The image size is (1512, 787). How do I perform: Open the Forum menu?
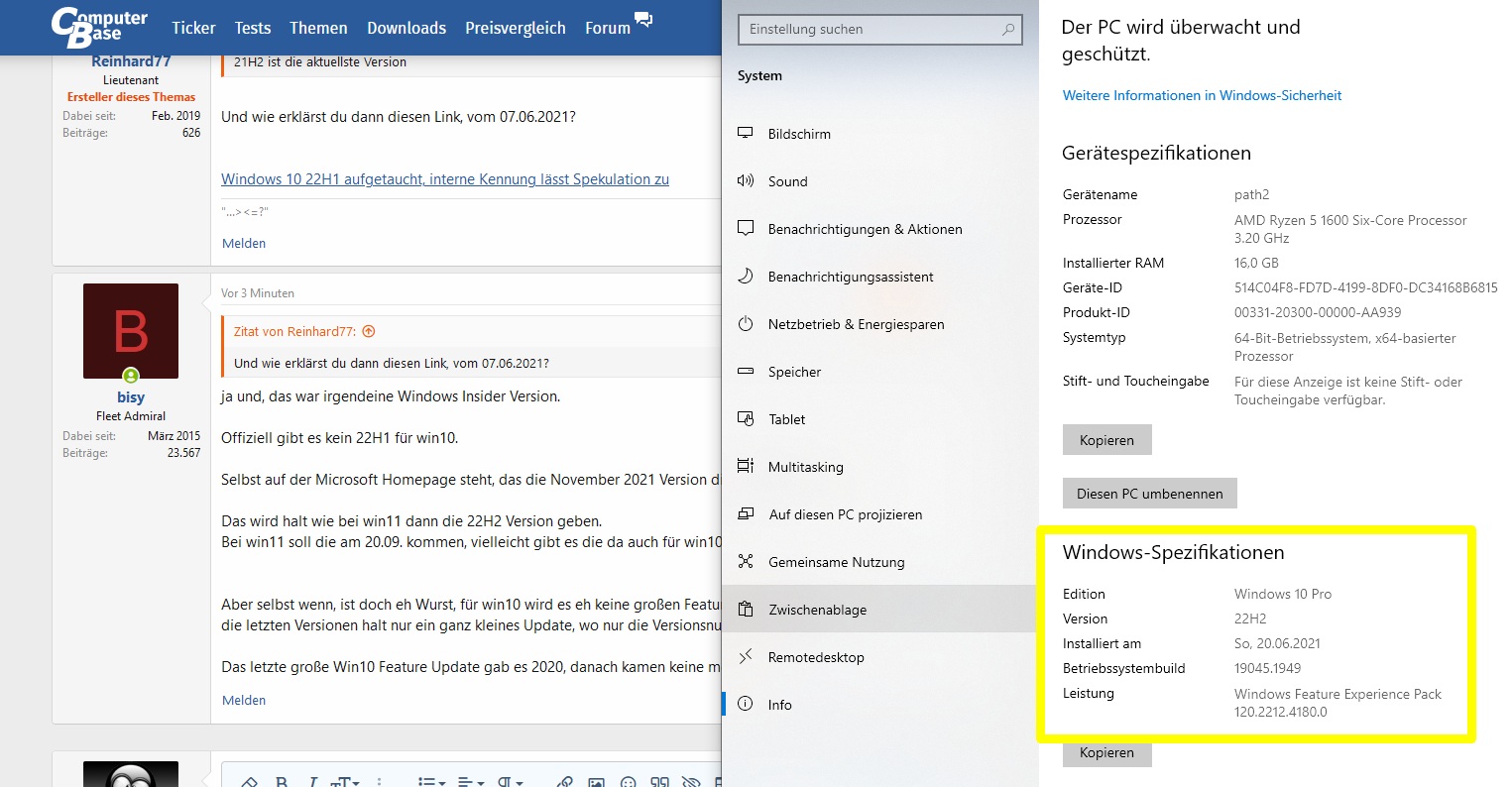pos(608,28)
